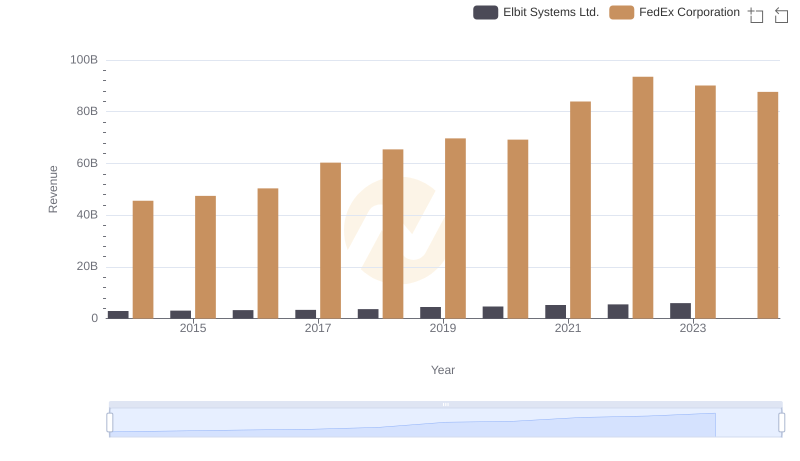Click the 60B y-axis label
Viewport: 800px width, 461px height.
point(87,163)
